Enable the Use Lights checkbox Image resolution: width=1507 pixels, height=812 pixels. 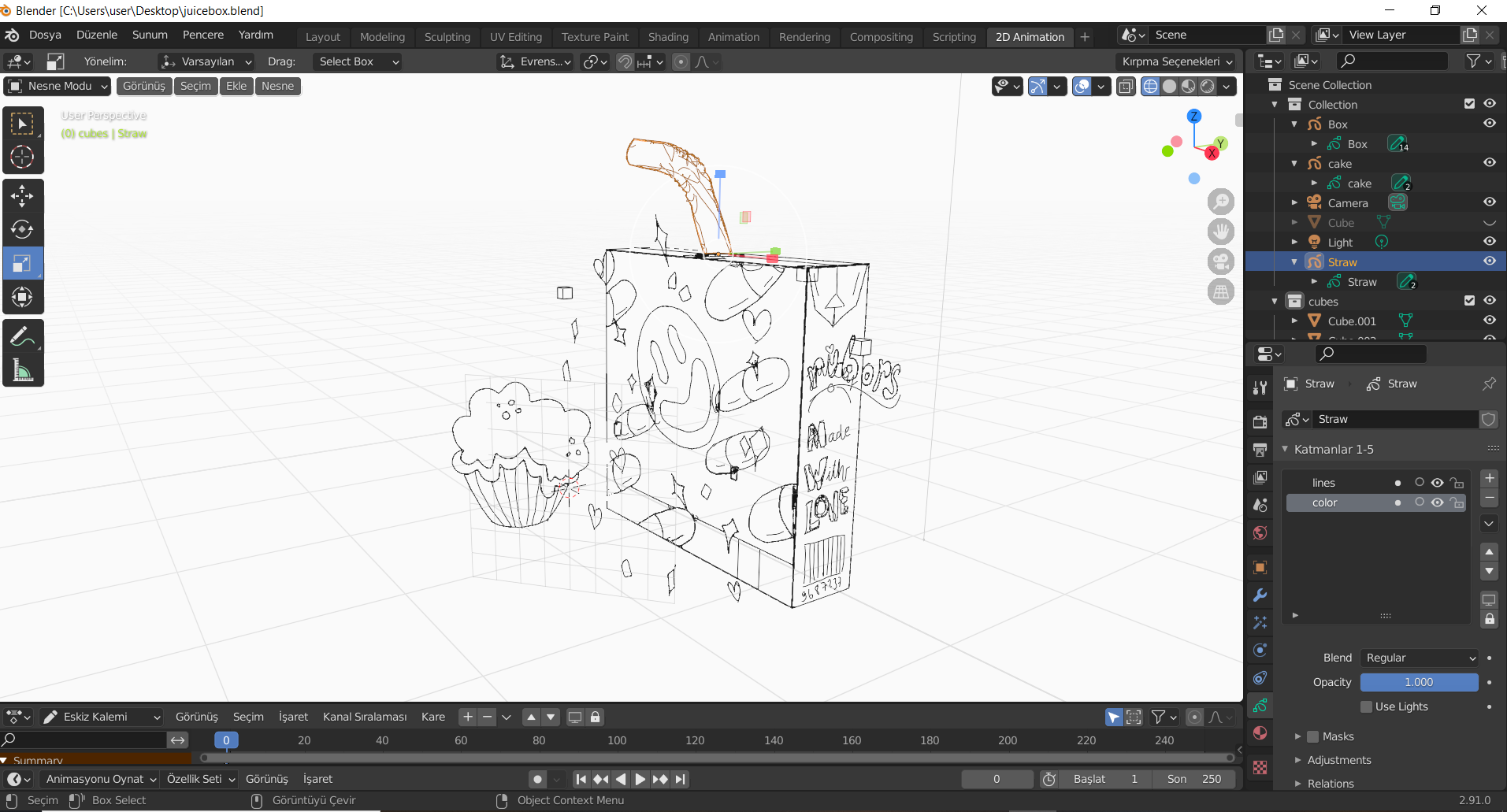1367,706
